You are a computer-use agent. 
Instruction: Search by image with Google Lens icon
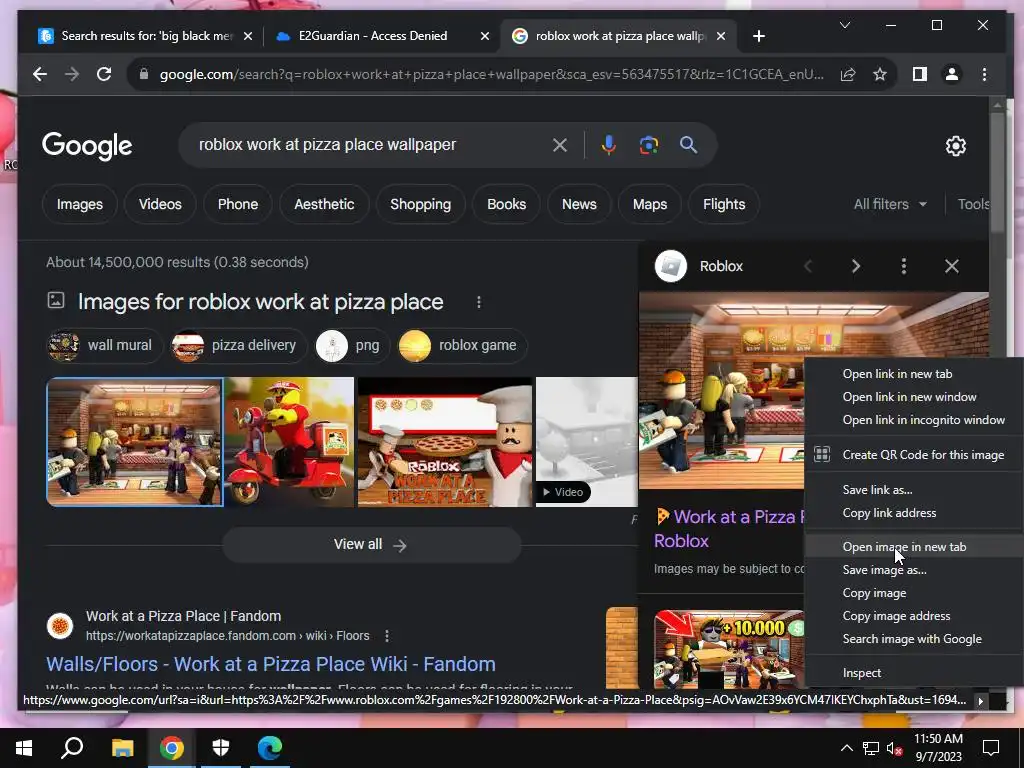click(x=648, y=145)
